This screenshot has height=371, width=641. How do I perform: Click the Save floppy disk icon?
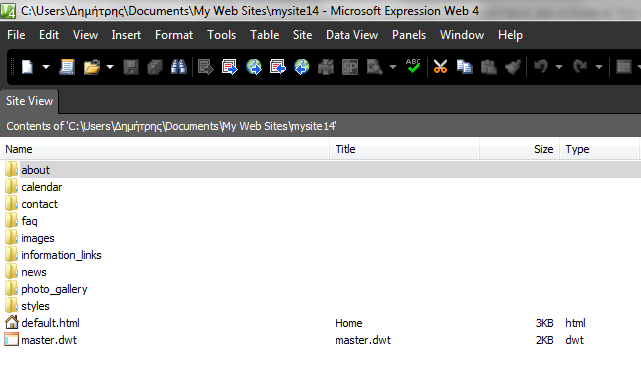[x=131, y=67]
